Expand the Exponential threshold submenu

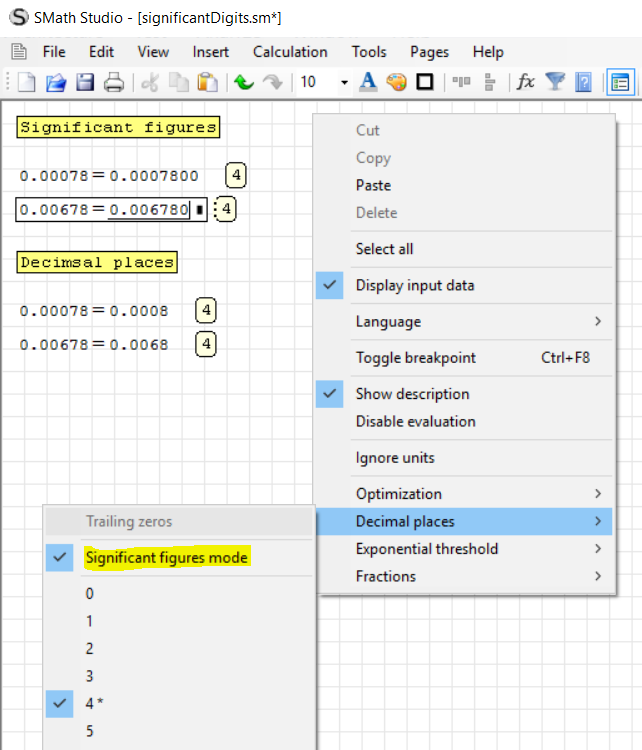coord(427,549)
